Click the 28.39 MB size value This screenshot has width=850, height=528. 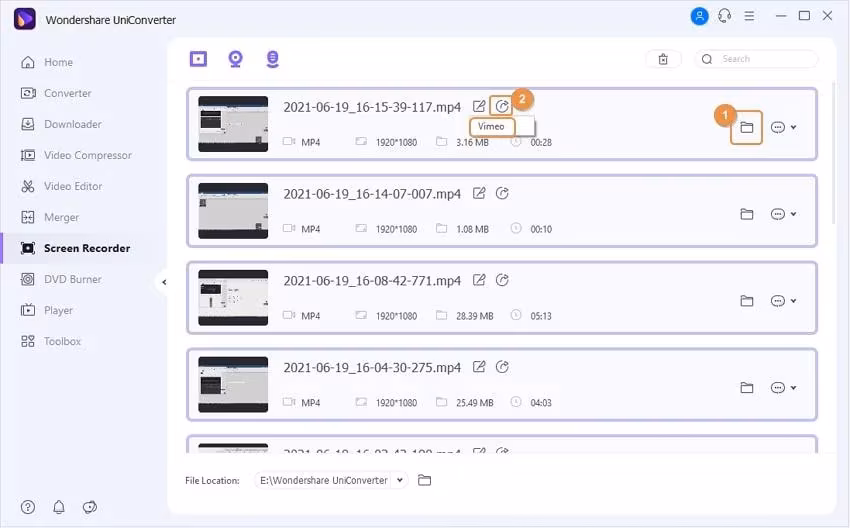tap(474, 315)
